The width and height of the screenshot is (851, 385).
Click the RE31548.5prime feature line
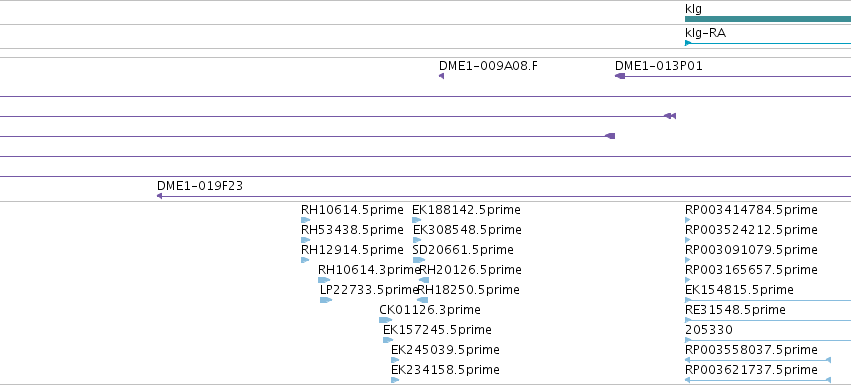(x=768, y=320)
